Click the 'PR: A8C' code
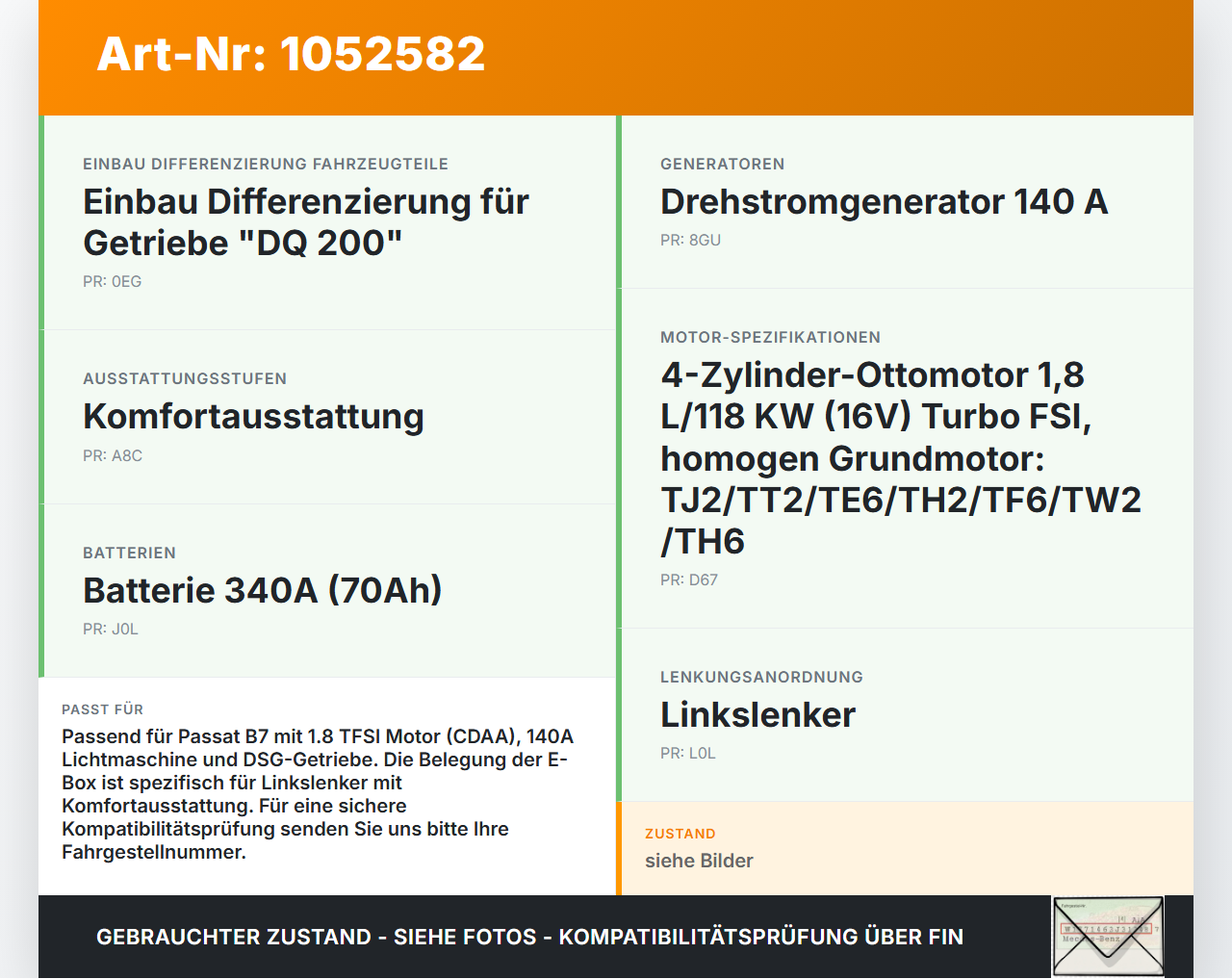This screenshot has width=1232, height=979. point(113,456)
